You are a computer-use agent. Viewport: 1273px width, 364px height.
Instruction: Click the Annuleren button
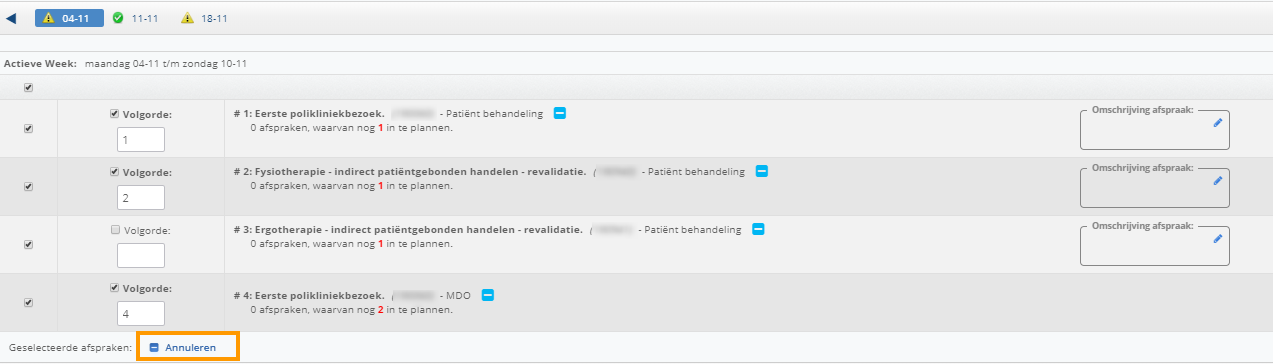(189, 347)
